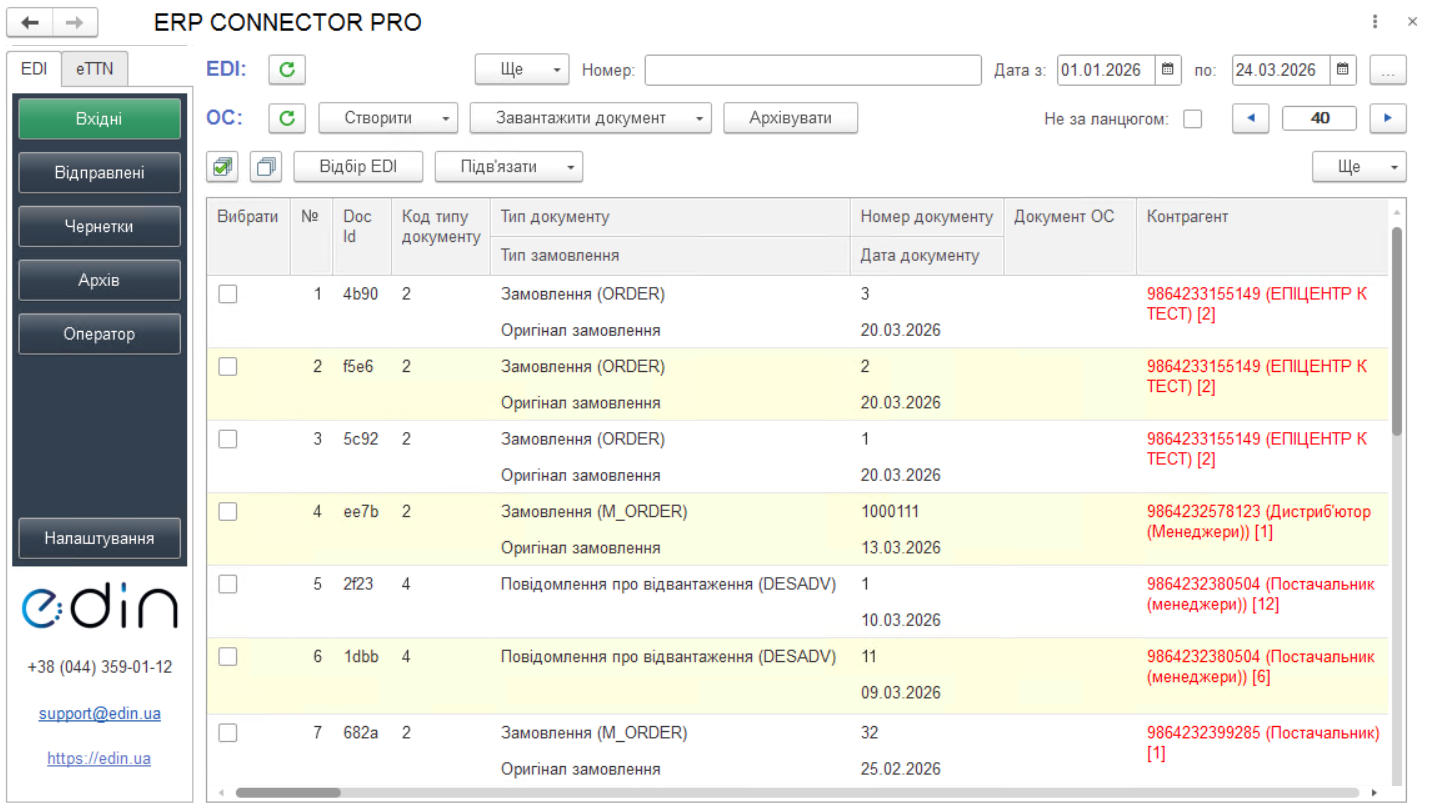This screenshot has width=1431, height=809.
Task: Click the deselect-all squares icon
Action: (x=266, y=167)
